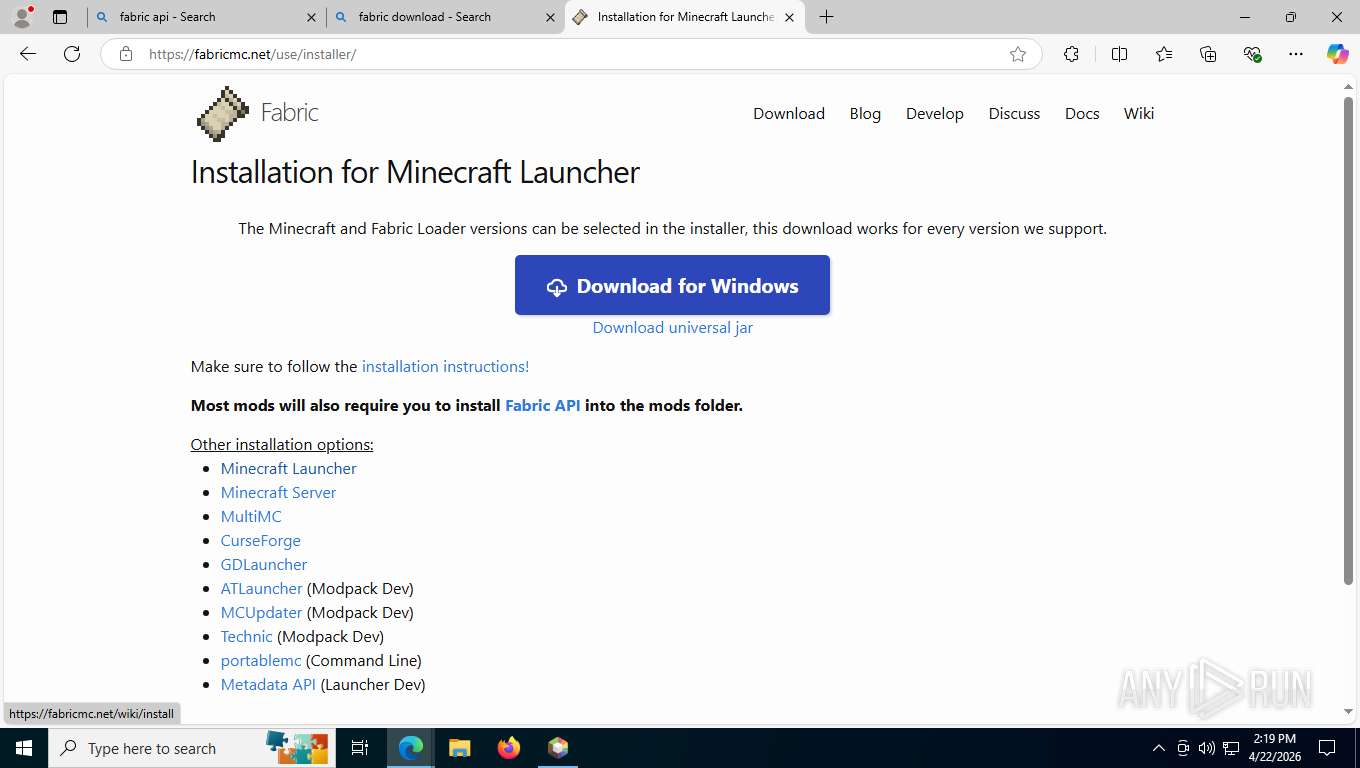Click the Edge profile avatar icon
Screen dimensions: 1360x768
coord(23,17)
